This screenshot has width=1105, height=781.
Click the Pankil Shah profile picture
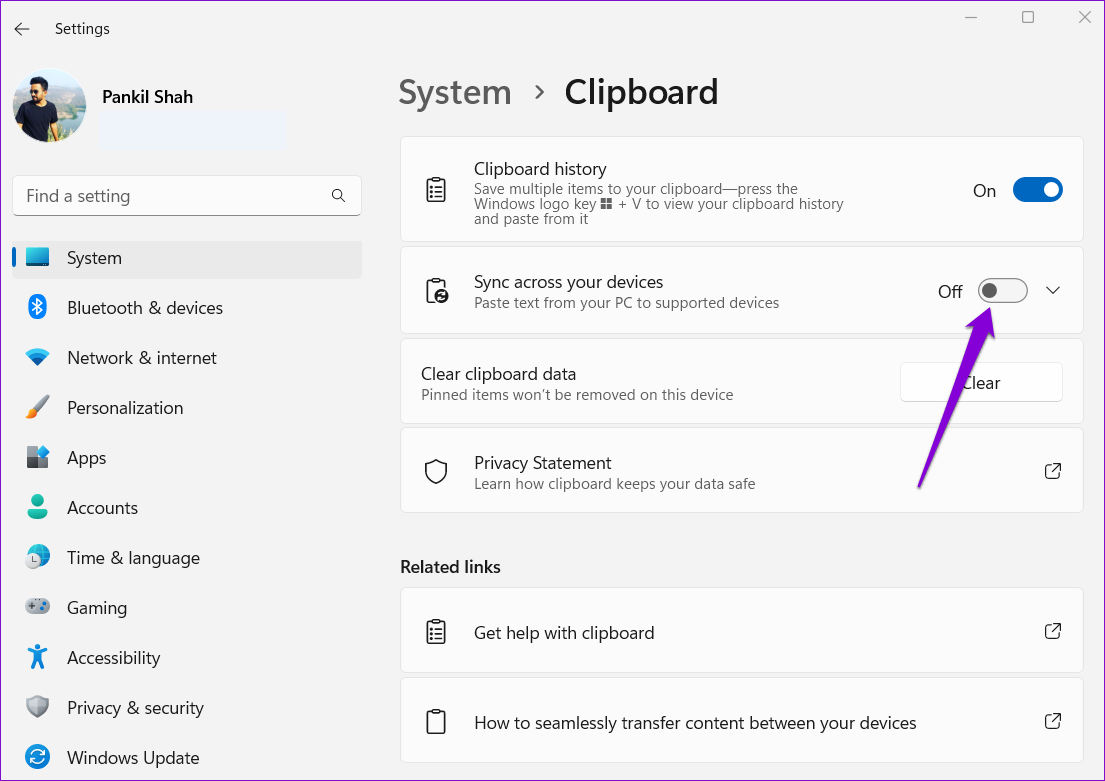pos(49,106)
